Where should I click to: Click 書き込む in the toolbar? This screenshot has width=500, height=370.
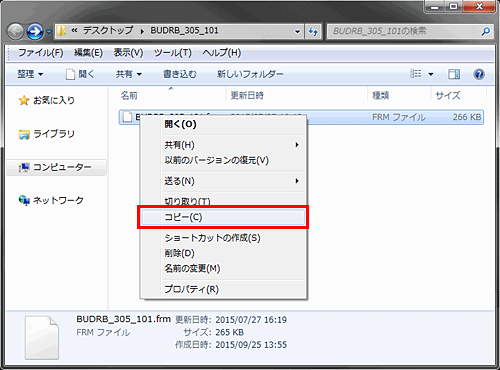[x=180, y=74]
